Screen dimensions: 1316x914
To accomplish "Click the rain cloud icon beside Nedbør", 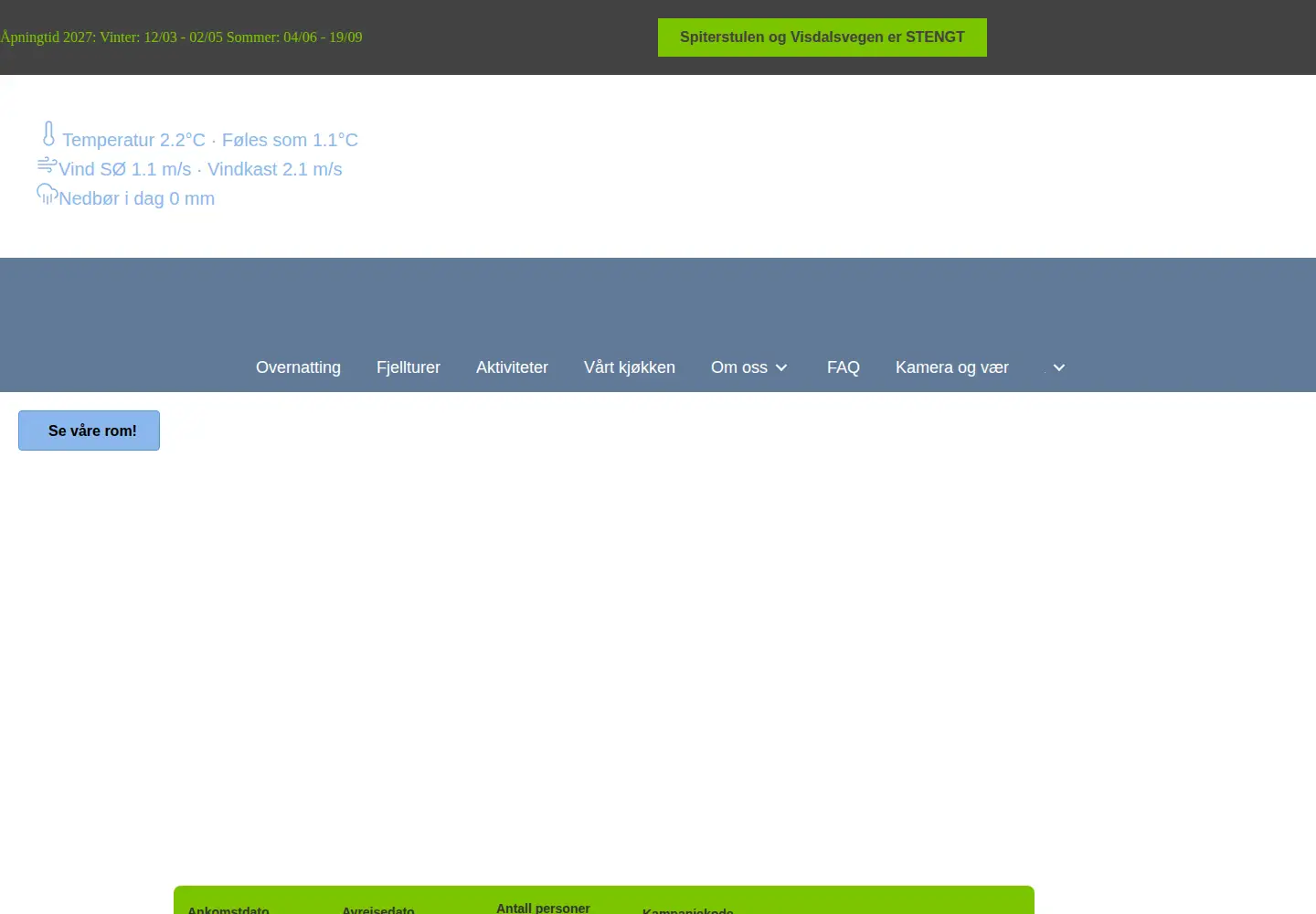I will (x=47, y=194).
